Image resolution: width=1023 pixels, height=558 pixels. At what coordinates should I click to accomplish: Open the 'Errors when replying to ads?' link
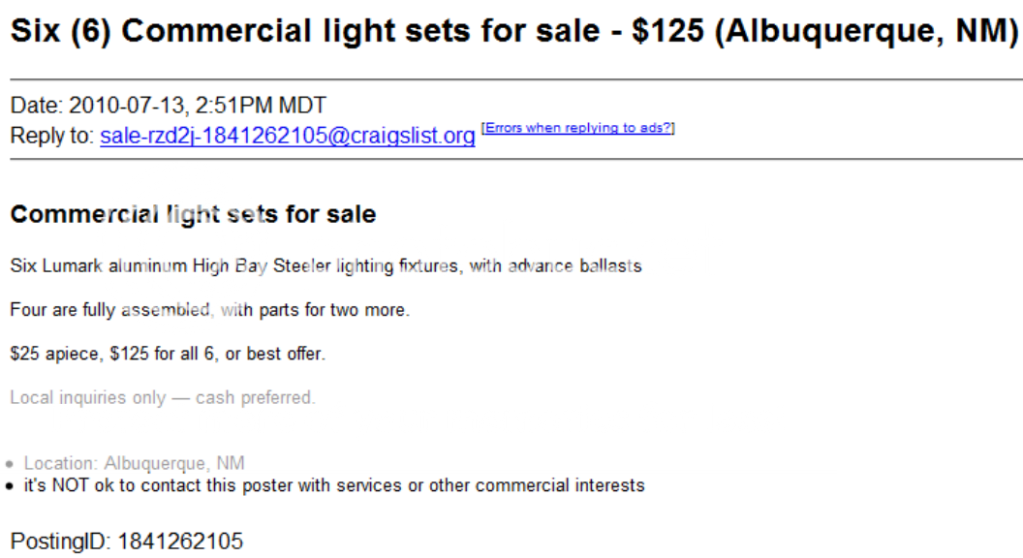(x=577, y=128)
